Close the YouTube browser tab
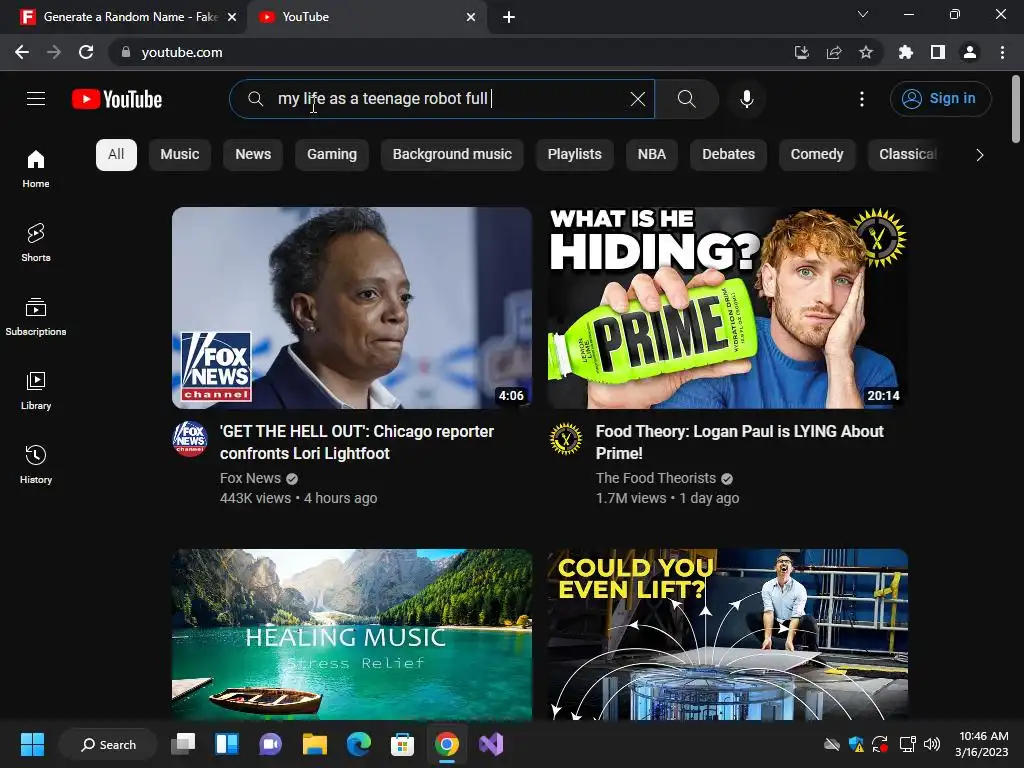1024x768 pixels. pos(471,17)
